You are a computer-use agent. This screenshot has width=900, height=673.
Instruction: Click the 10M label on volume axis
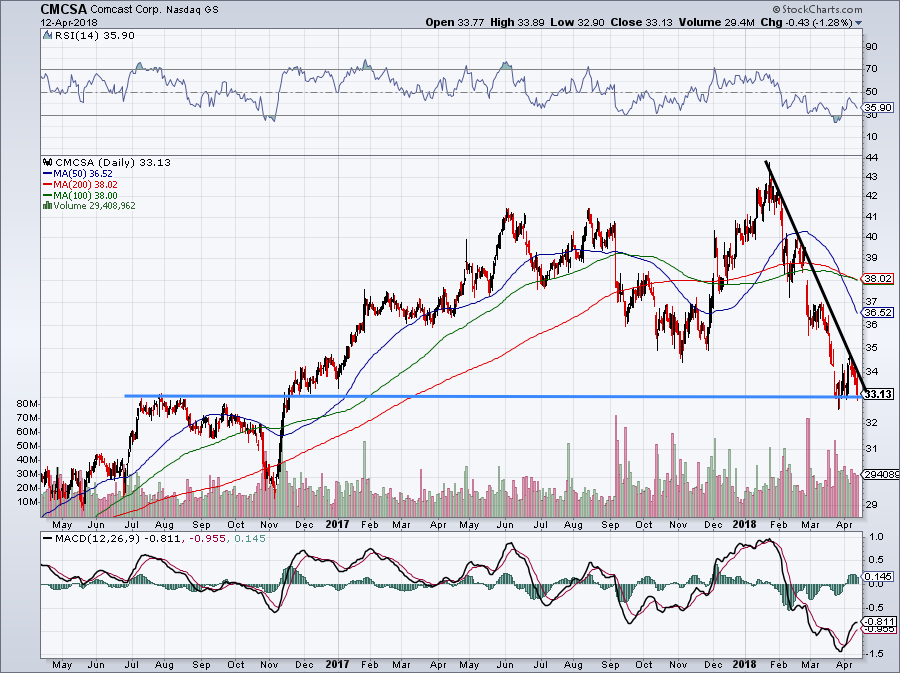pos(28,502)
